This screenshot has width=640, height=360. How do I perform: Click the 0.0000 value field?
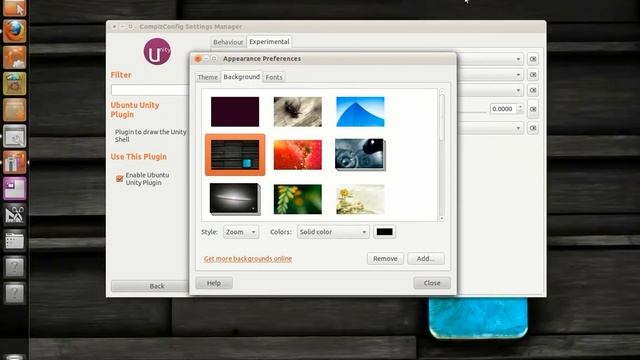click(x=503, y=109)
